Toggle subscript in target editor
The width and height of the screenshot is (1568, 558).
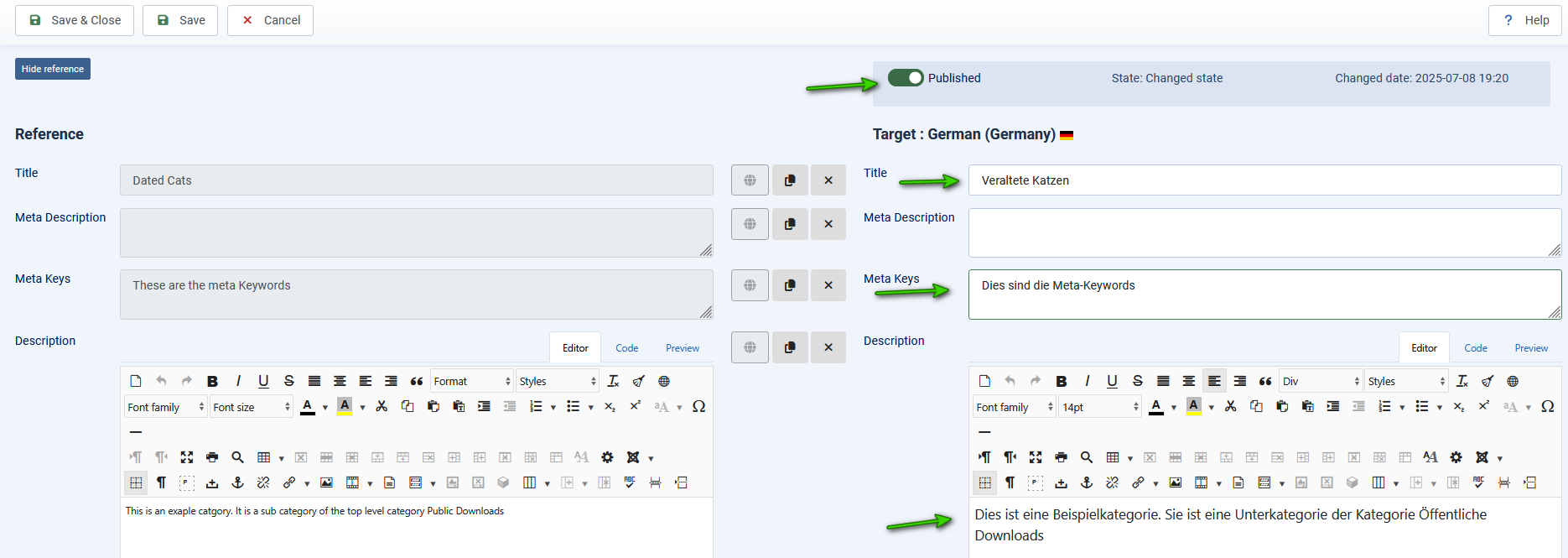1459,407
